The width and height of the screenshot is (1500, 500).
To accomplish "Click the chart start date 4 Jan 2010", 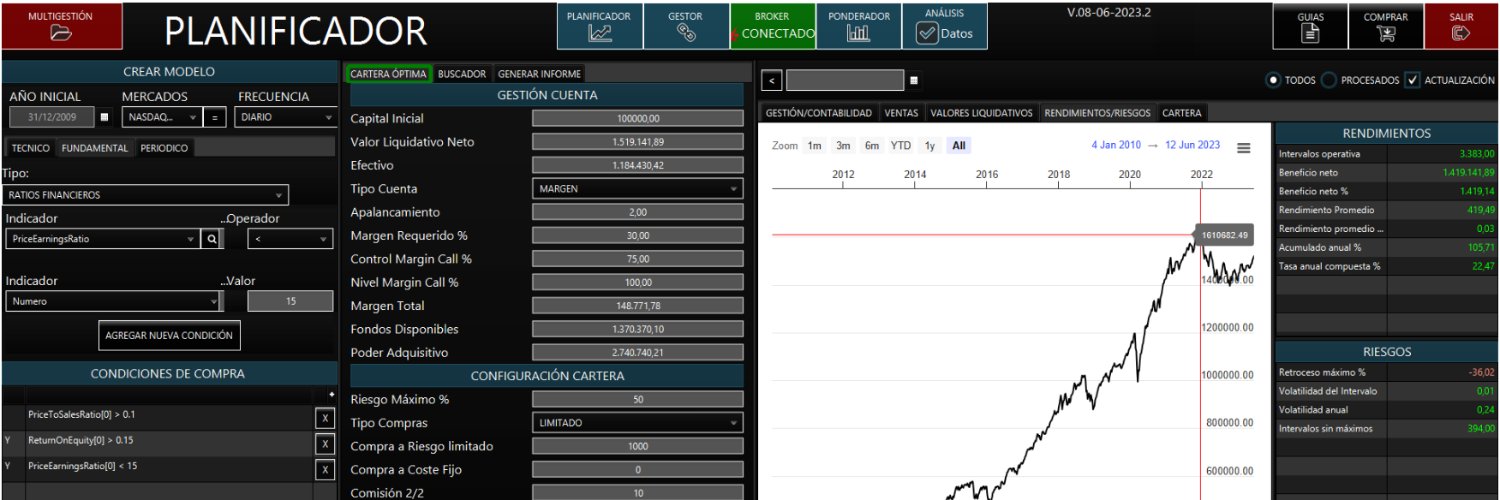I will click(1116, 146).
